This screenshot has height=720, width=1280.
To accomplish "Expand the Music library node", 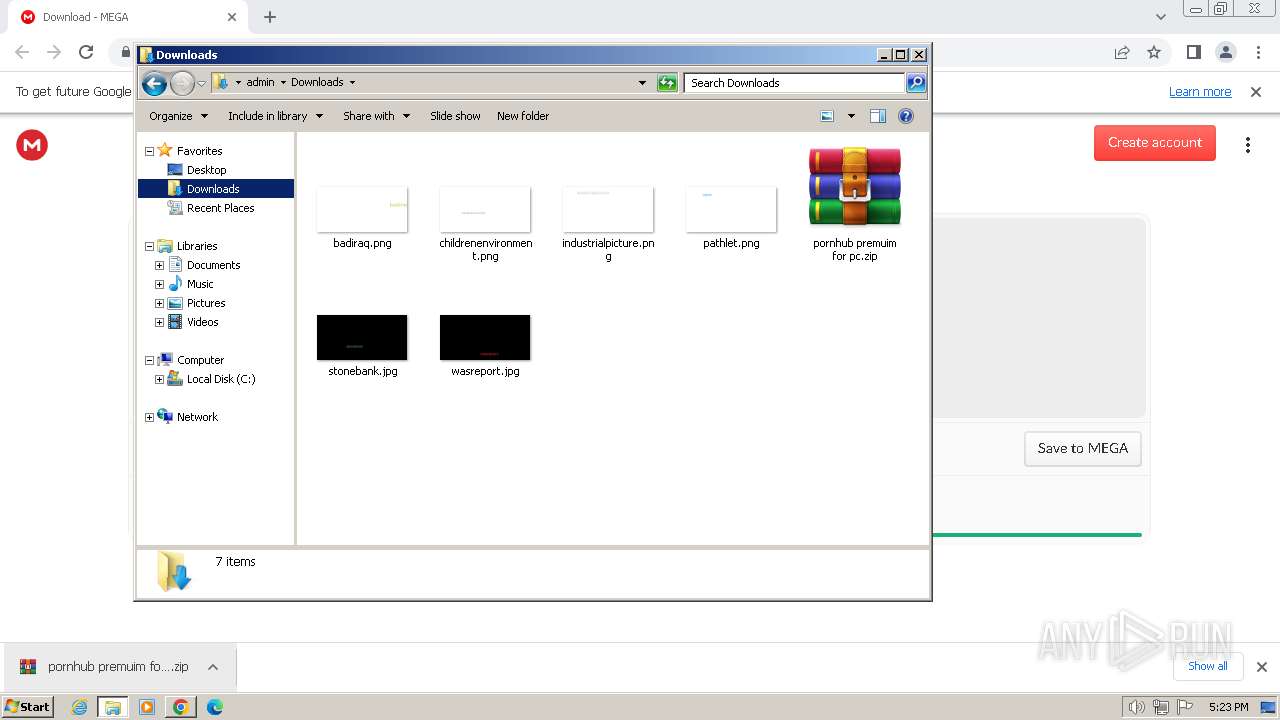I will pyautogui.click(x=159, y=284).
